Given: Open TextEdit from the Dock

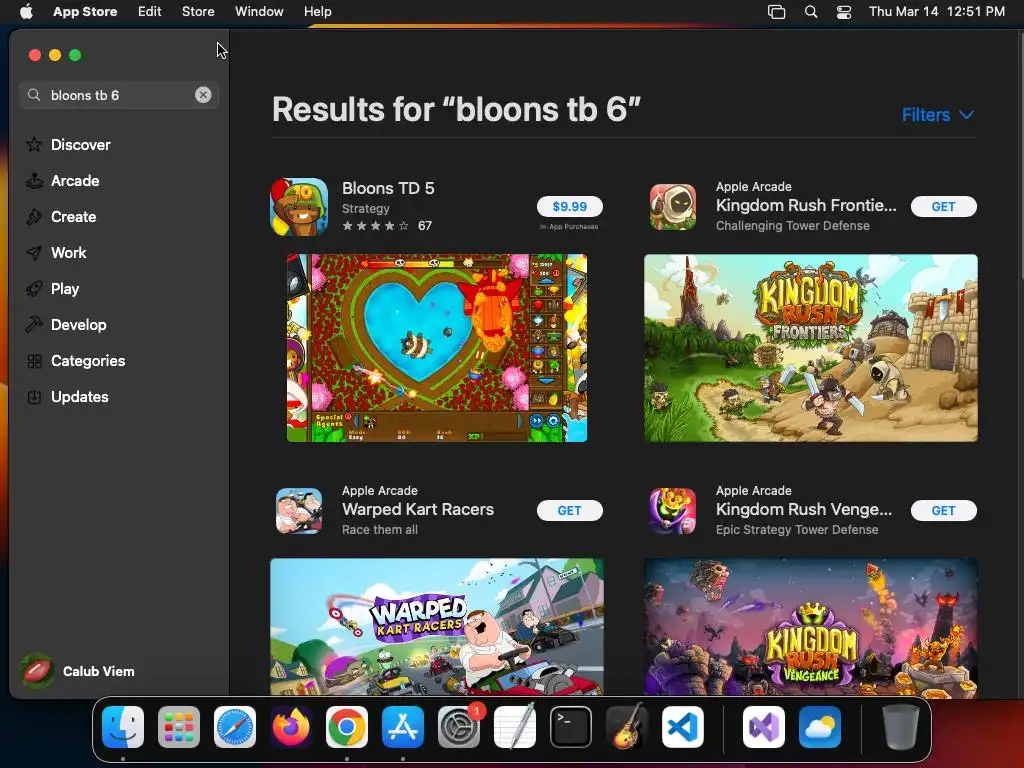Looking at the screenshot, I should [x=515, y=727].
